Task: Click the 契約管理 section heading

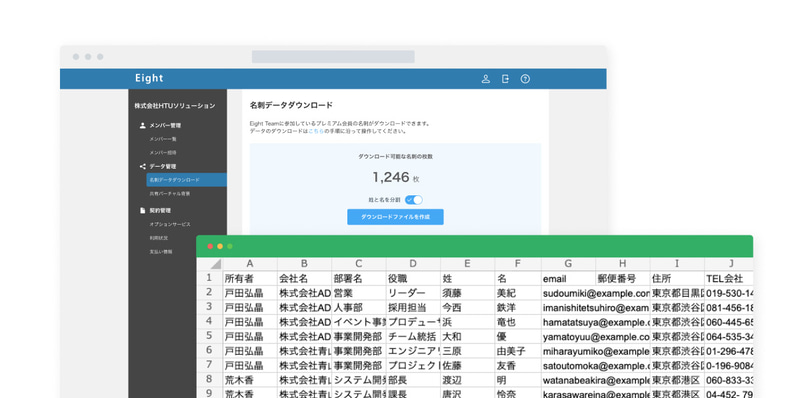Action: point(160,210)
